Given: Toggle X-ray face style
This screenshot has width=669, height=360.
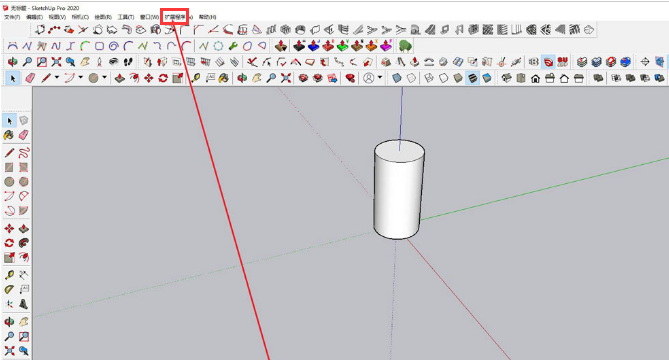Looking at the screenshot, I should 397,78.
